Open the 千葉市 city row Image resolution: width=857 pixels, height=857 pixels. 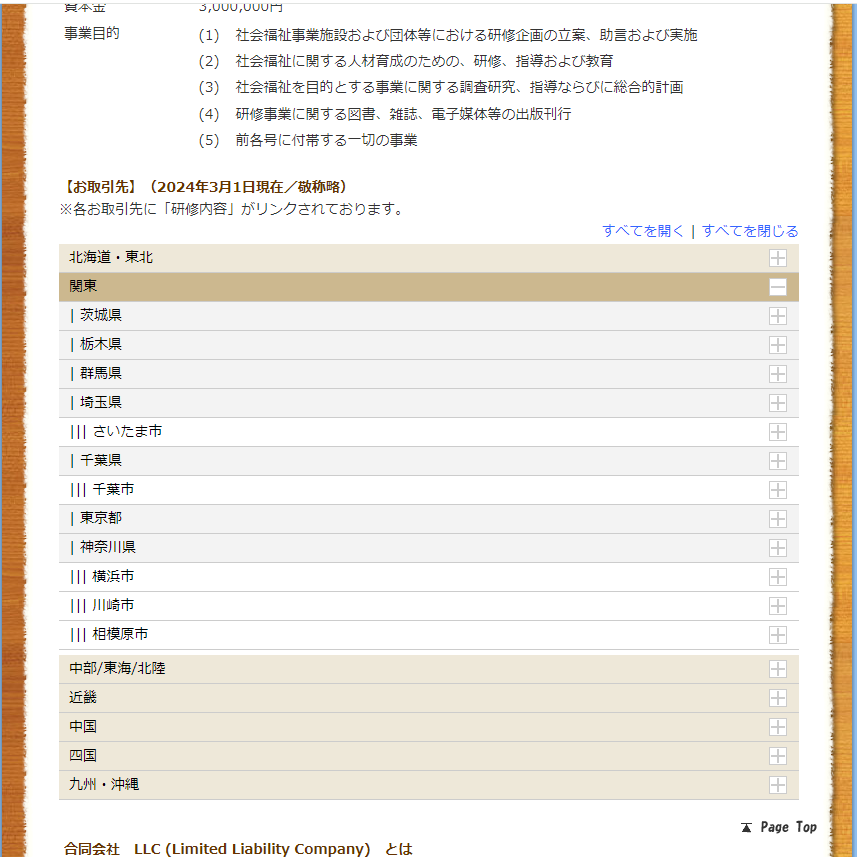[428, 490]
